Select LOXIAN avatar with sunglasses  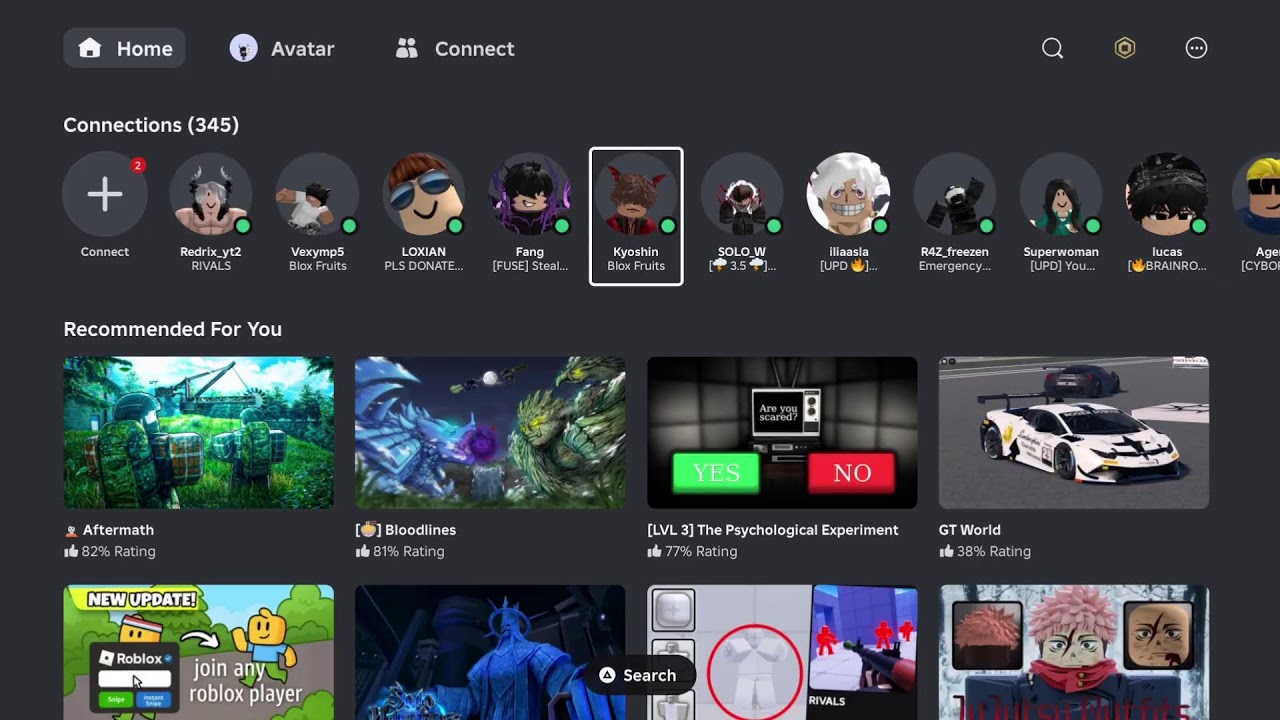click(424, 194)
